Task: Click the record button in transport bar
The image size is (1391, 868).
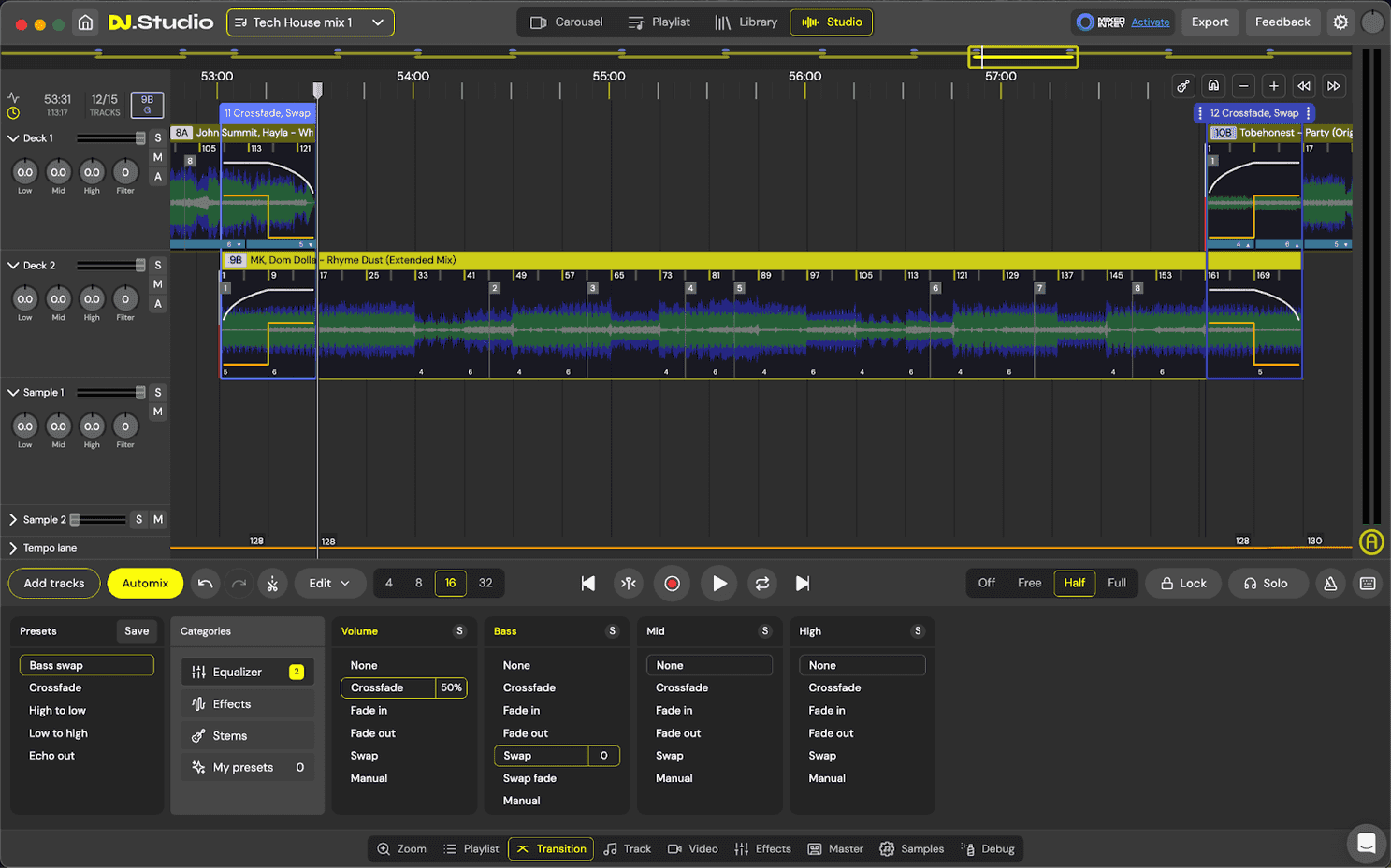Action: point(672,584)
